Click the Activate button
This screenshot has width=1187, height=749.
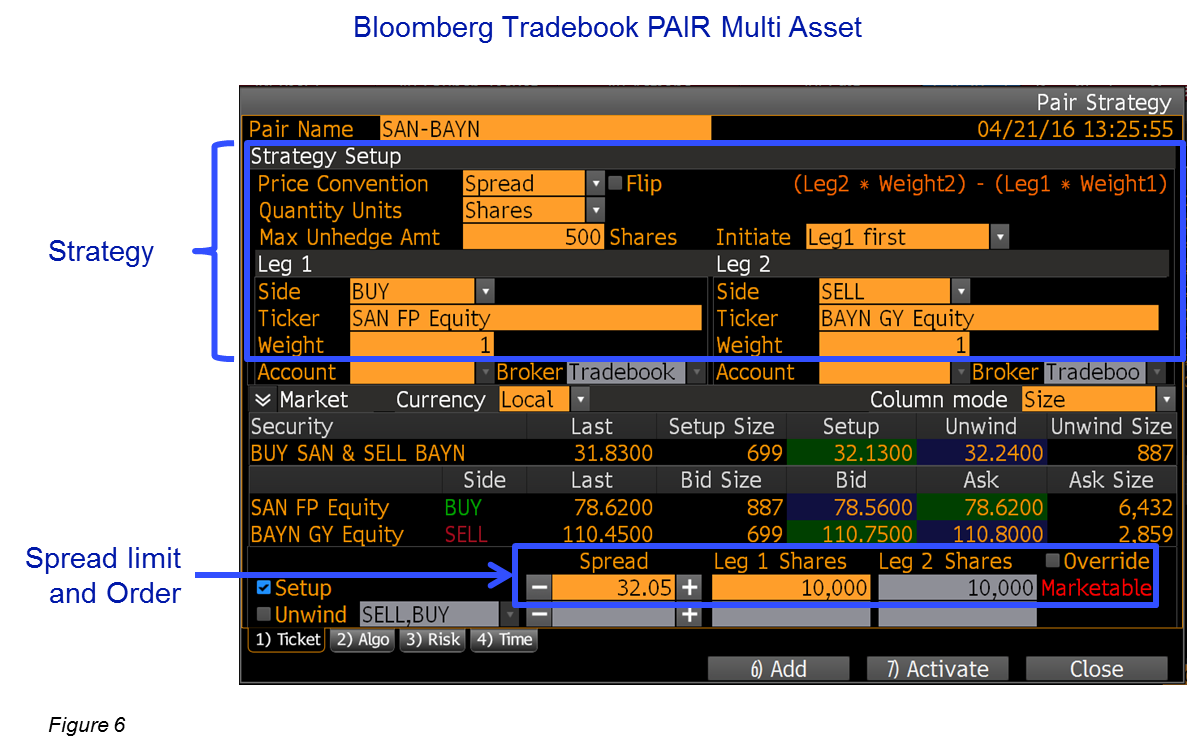[937, 669]
